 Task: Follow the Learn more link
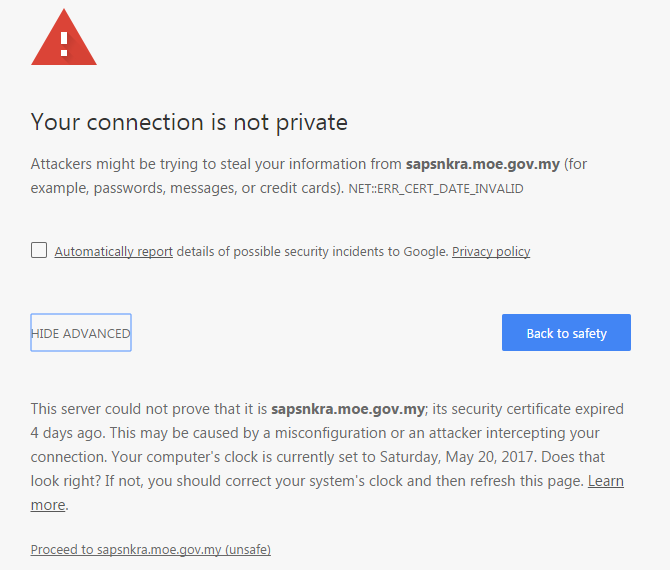(x=605, y=481)
